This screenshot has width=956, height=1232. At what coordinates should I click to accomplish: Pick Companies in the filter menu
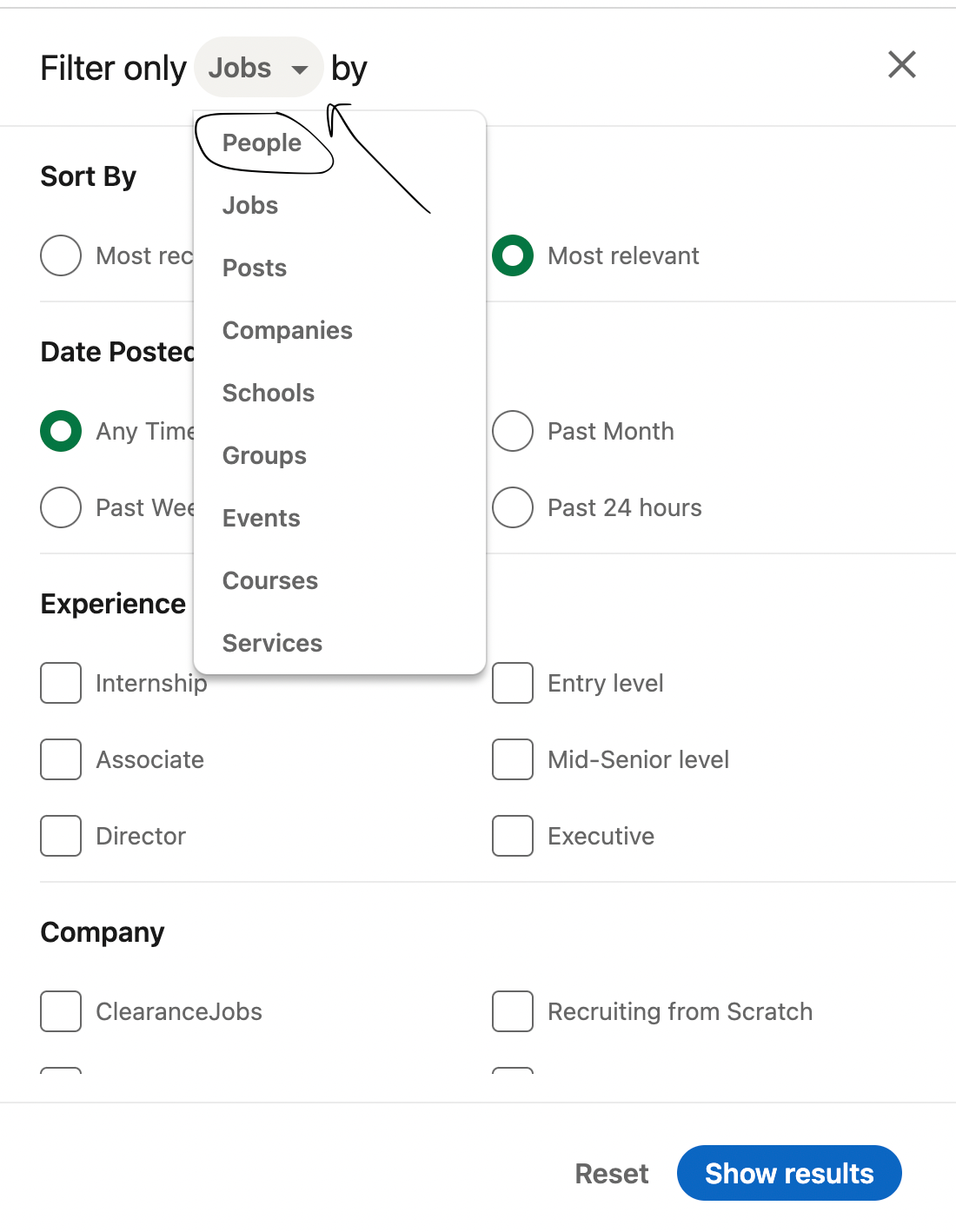pos(288,330)
